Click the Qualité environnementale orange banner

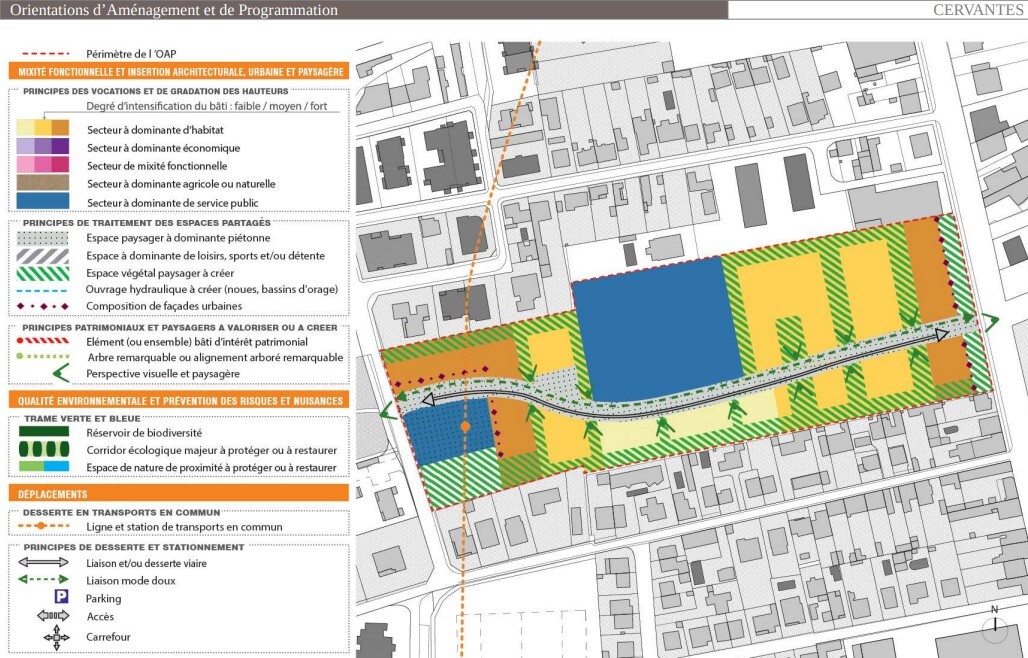tap(178, 400)
